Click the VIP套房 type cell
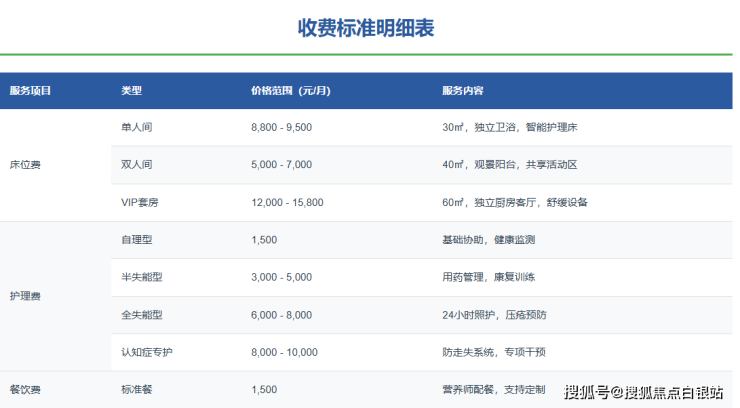The image size is (740, 408). [139, 202]
